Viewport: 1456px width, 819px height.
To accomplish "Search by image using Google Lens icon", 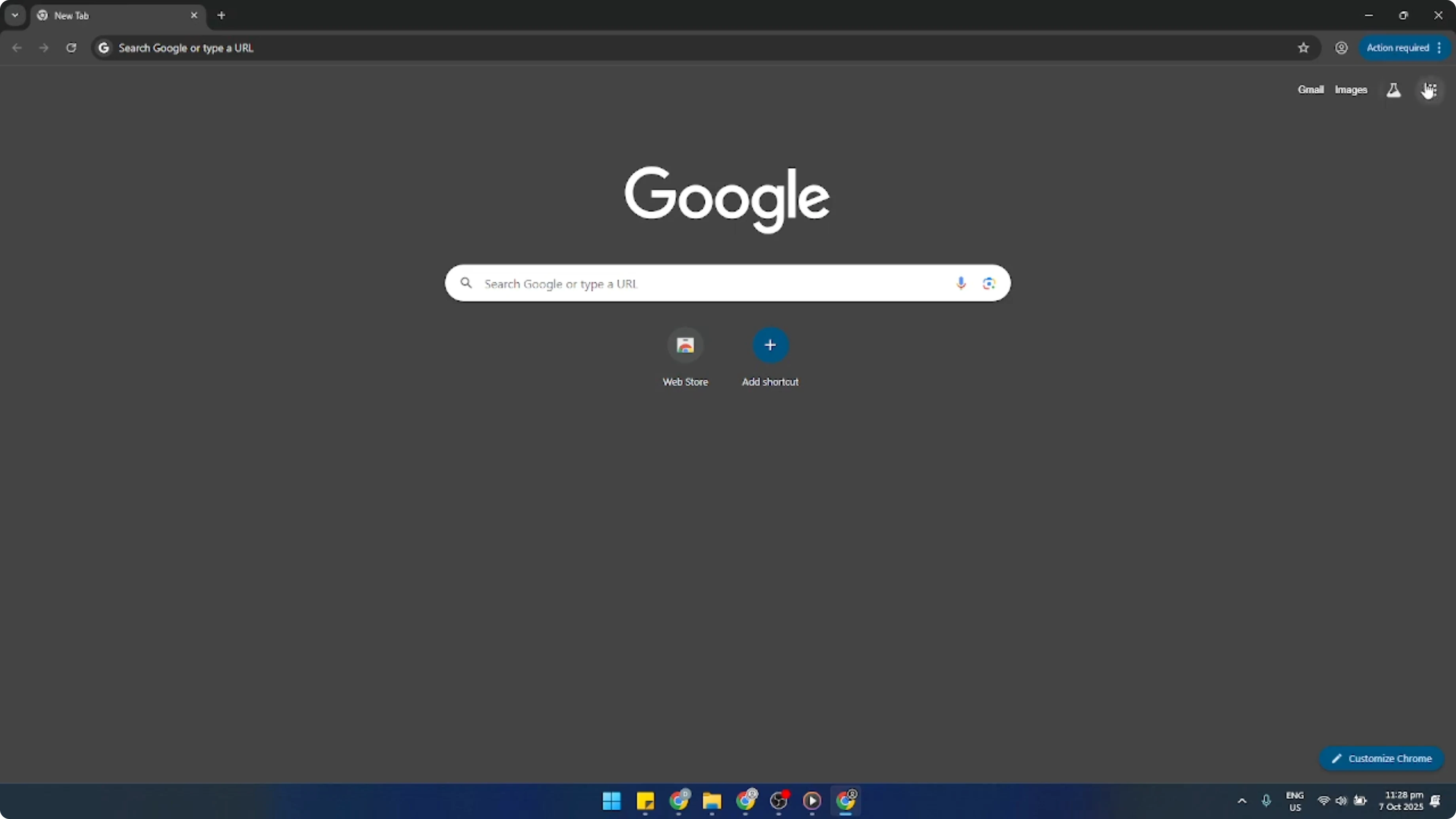I will [989, 283].
